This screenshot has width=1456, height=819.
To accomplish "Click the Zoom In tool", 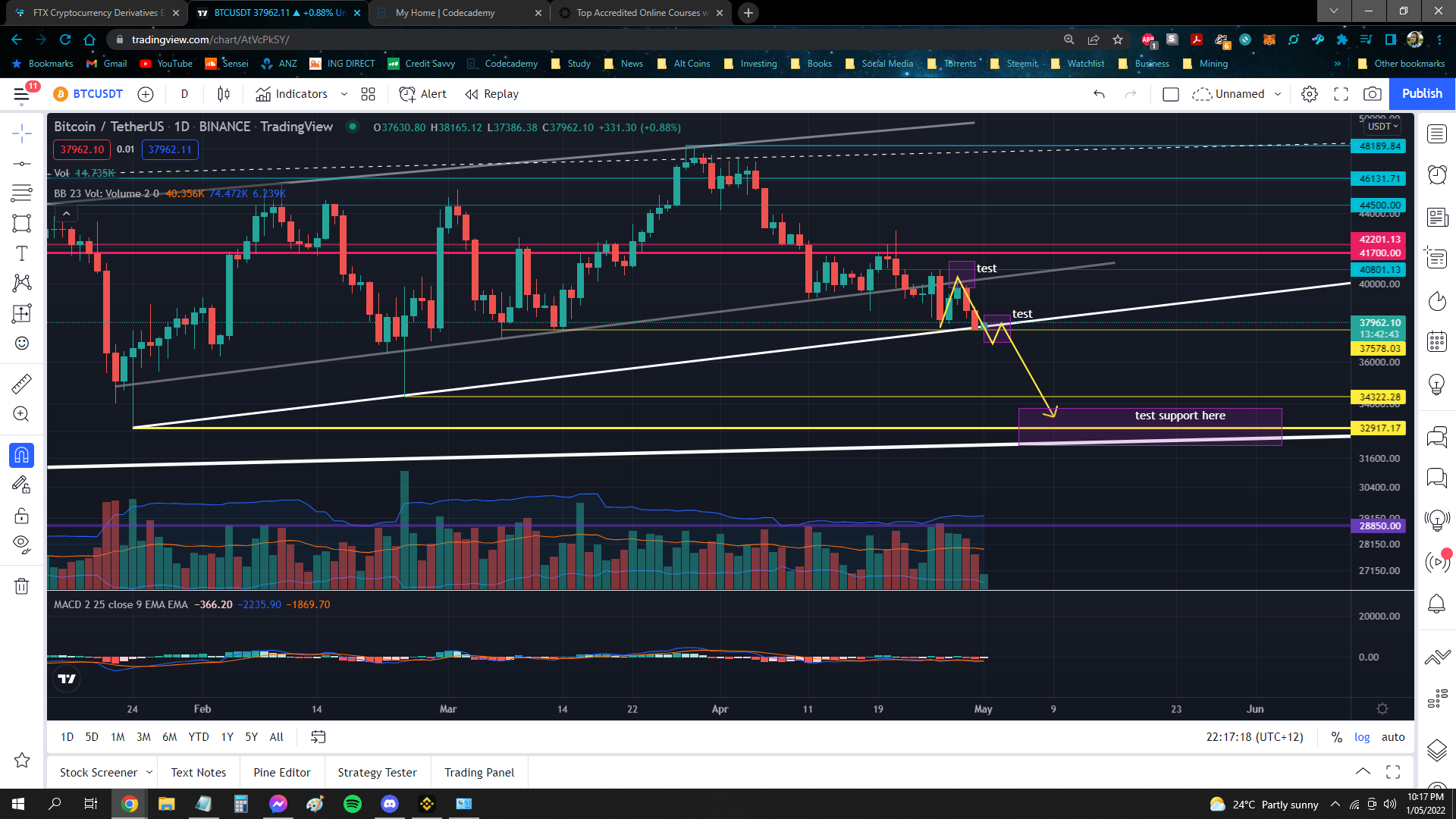I will pos(22,414).
